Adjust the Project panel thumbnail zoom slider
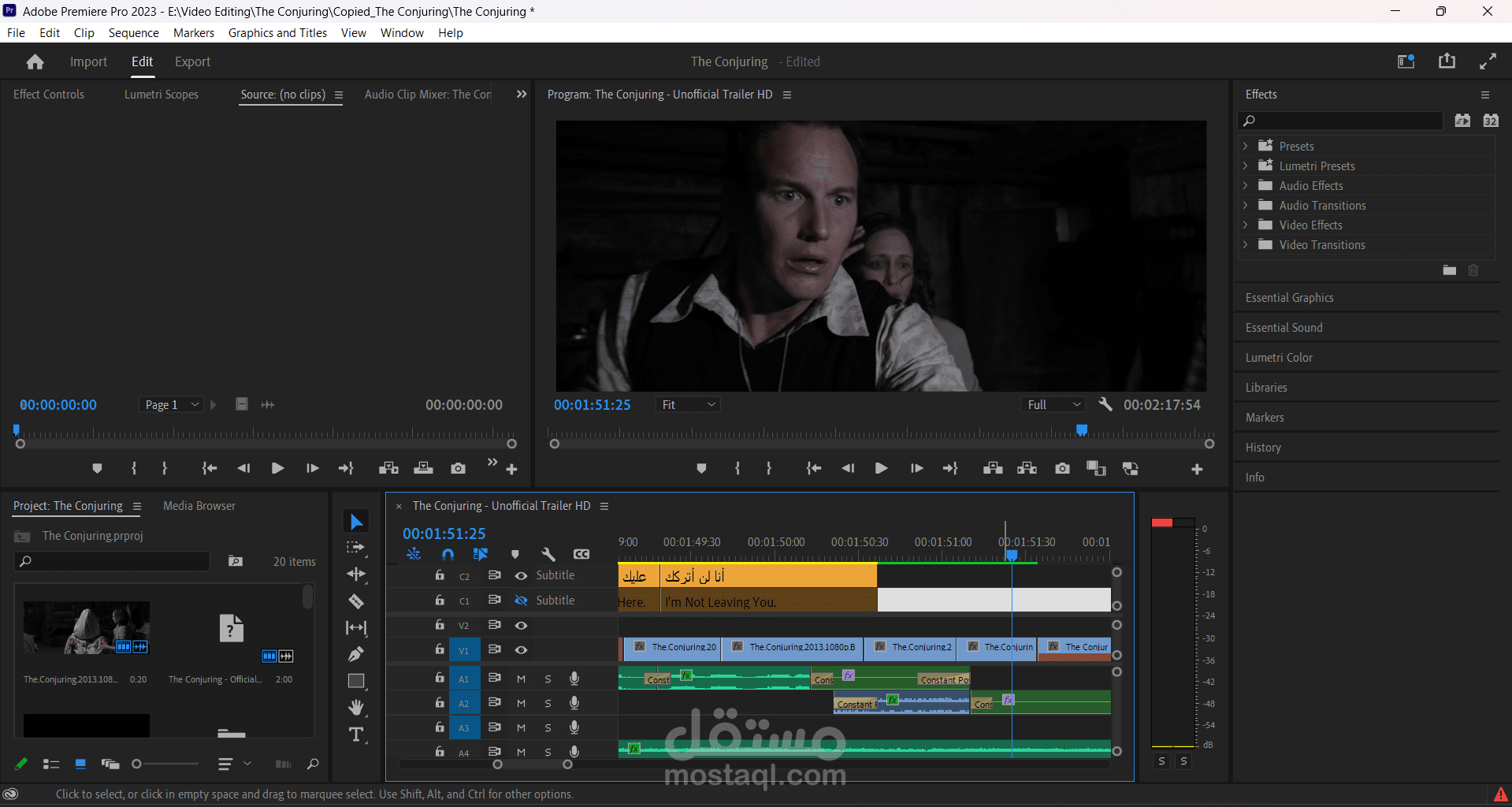The image size is (1512, 807). pos(137,764)
